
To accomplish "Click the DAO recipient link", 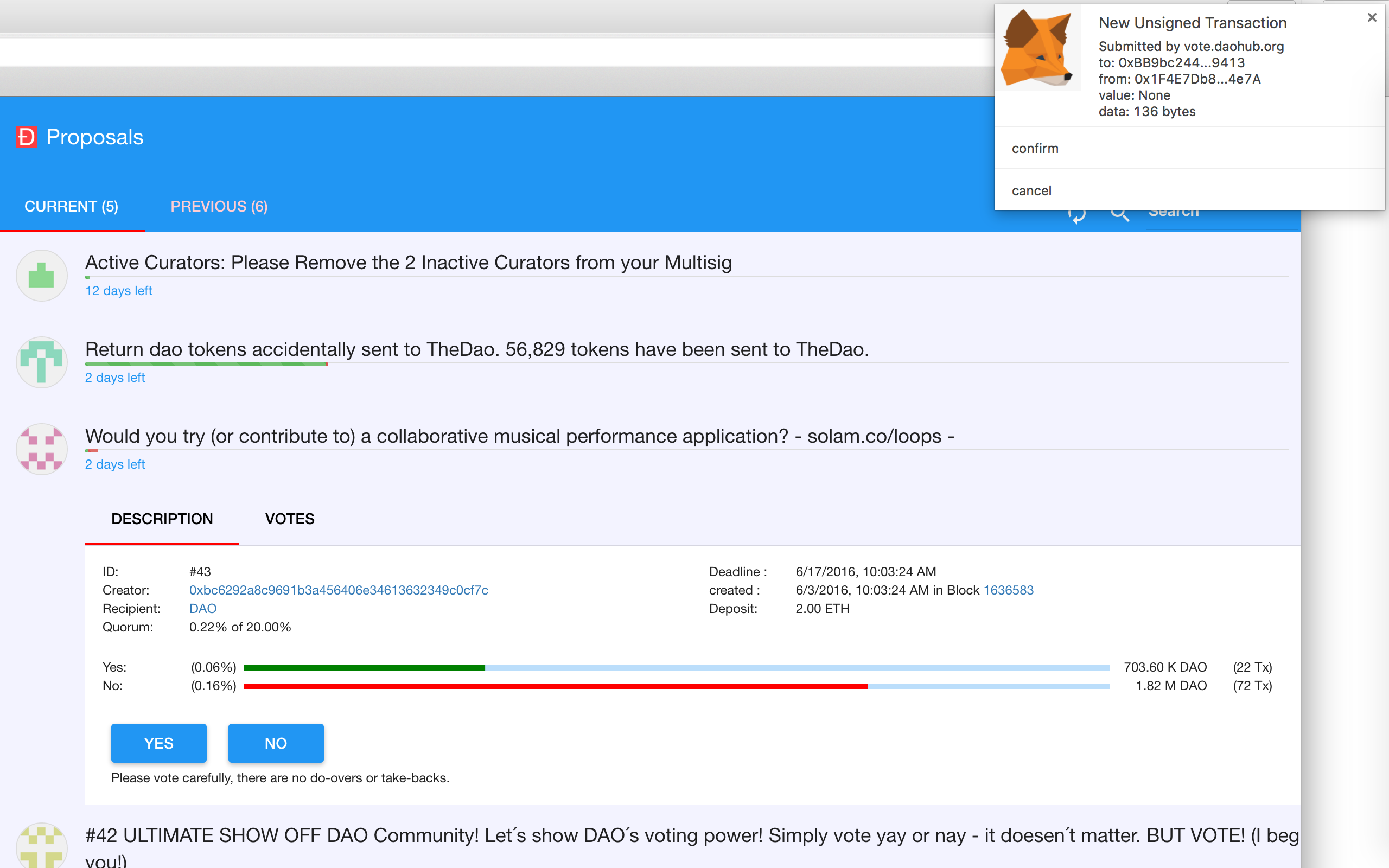I will point(202,609).
